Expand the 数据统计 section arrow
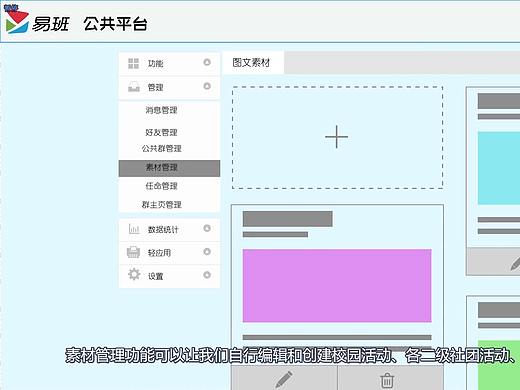The width and height of the screenshot is (520, 390). coord(207,228)
